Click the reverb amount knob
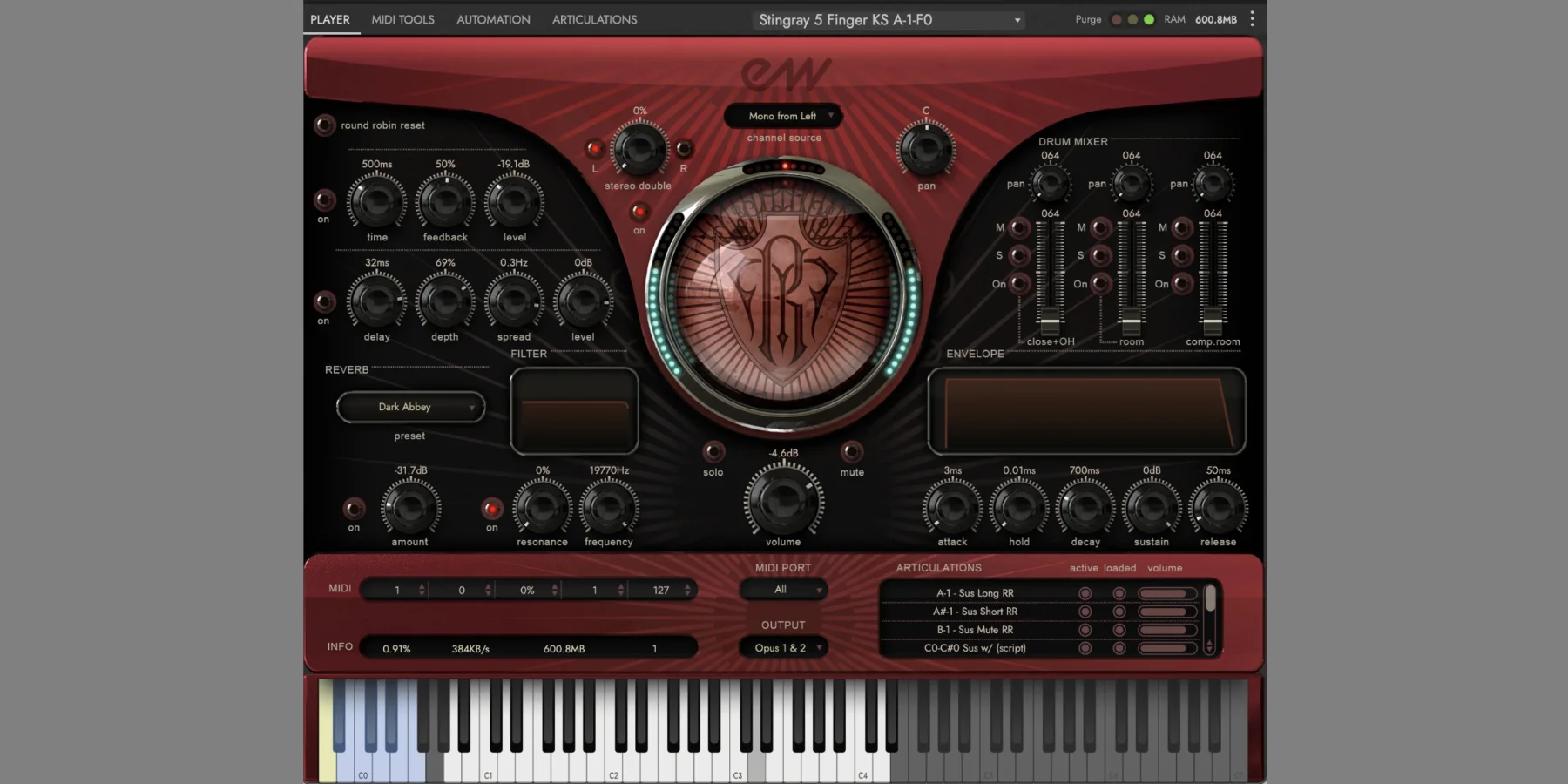This screenshot has width=1568, height=784. (x=410, y=507)
